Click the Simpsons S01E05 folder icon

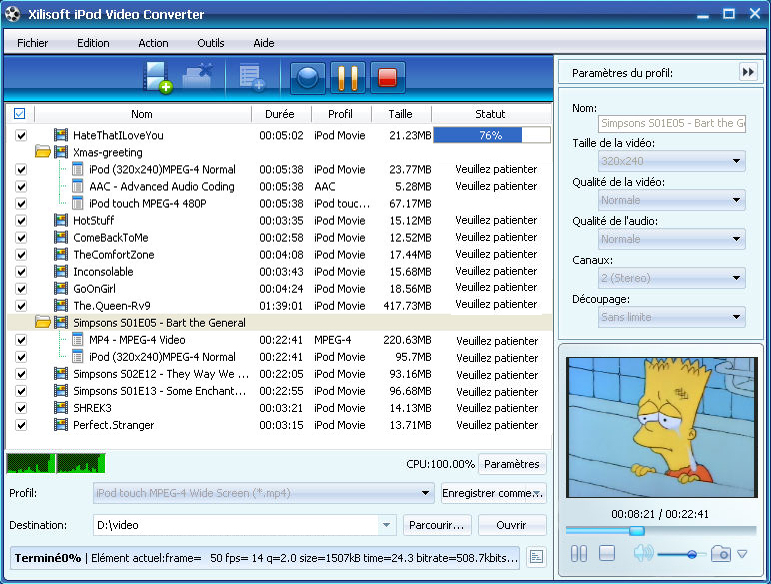pos(43,322)
